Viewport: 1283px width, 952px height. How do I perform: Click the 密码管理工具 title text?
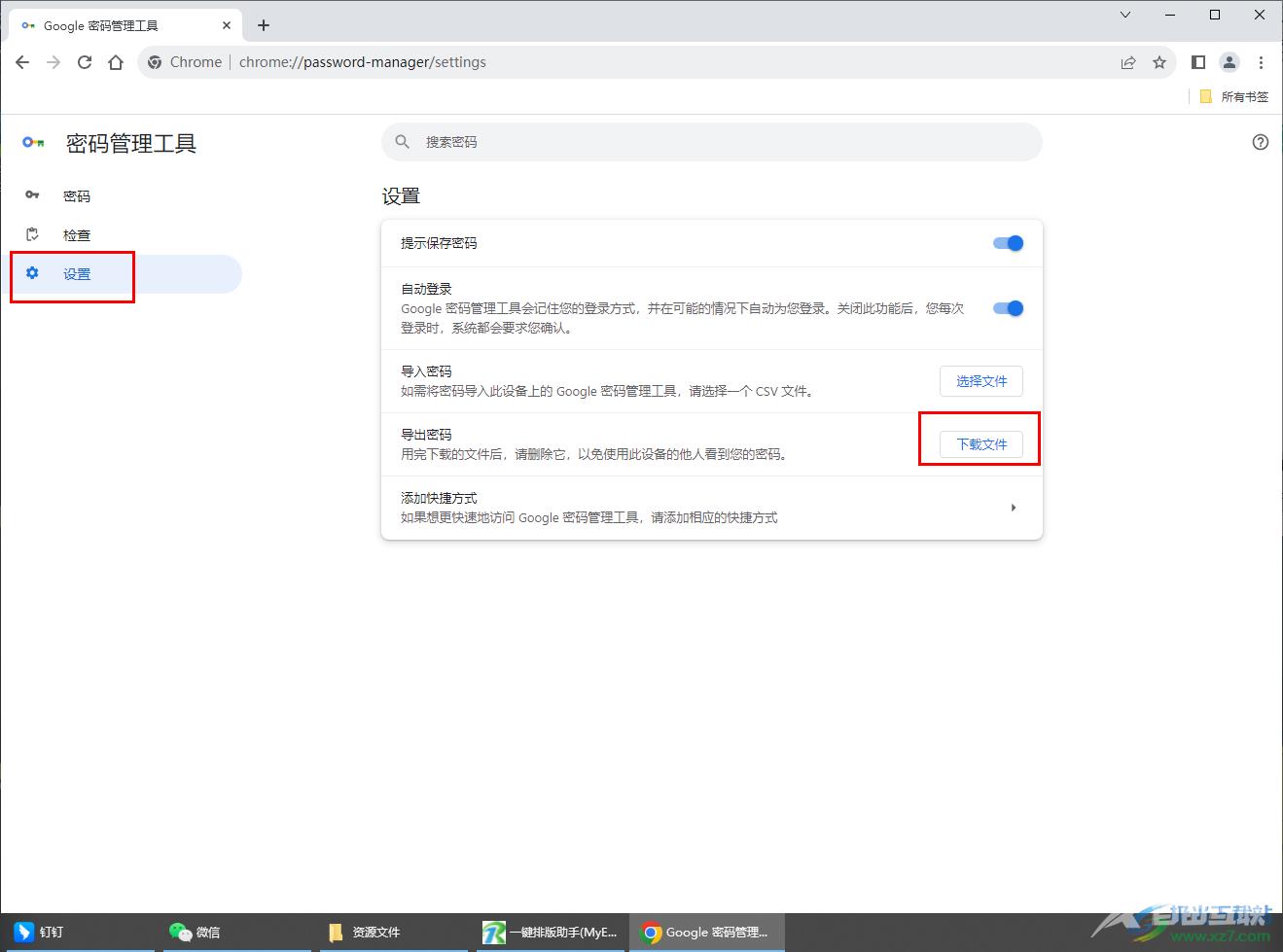tap(131, 144)
